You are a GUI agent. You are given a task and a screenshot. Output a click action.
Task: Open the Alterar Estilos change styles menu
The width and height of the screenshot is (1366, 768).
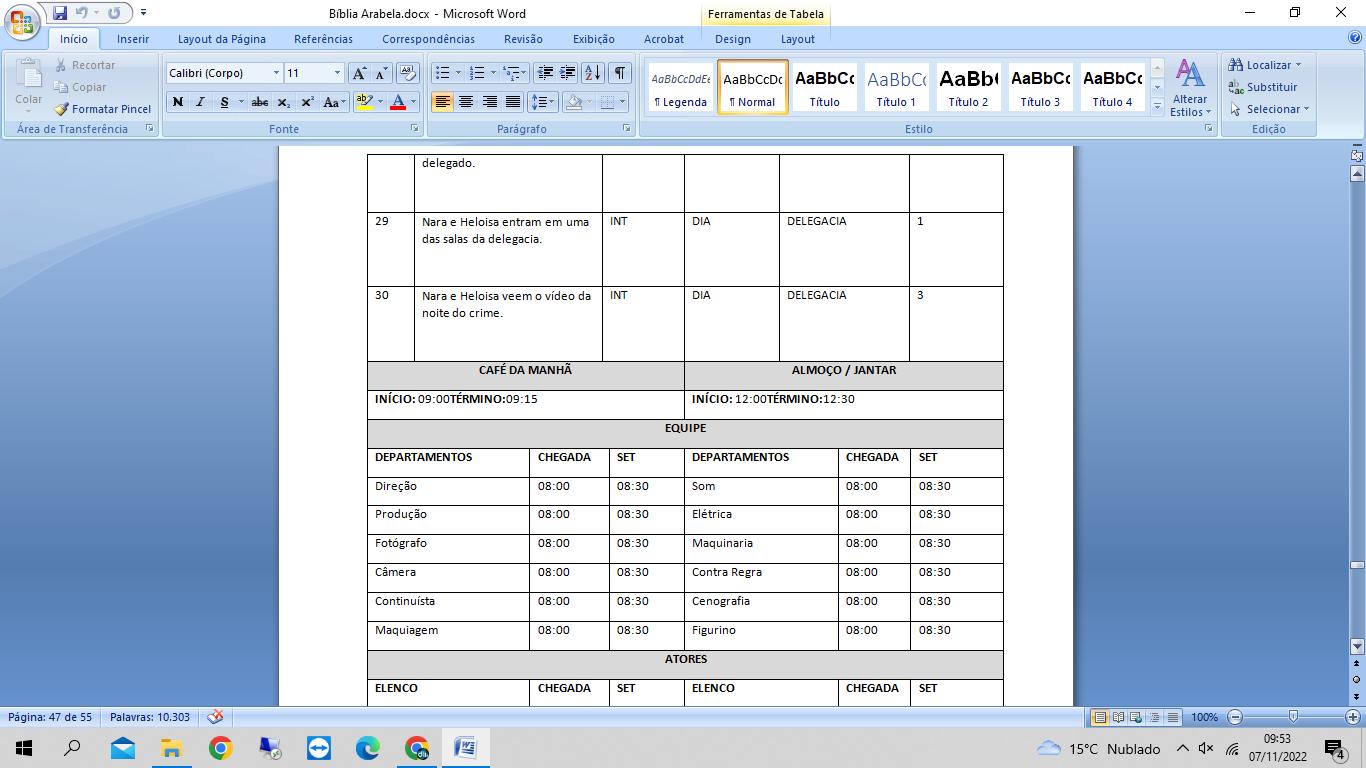coord(1190,88)
